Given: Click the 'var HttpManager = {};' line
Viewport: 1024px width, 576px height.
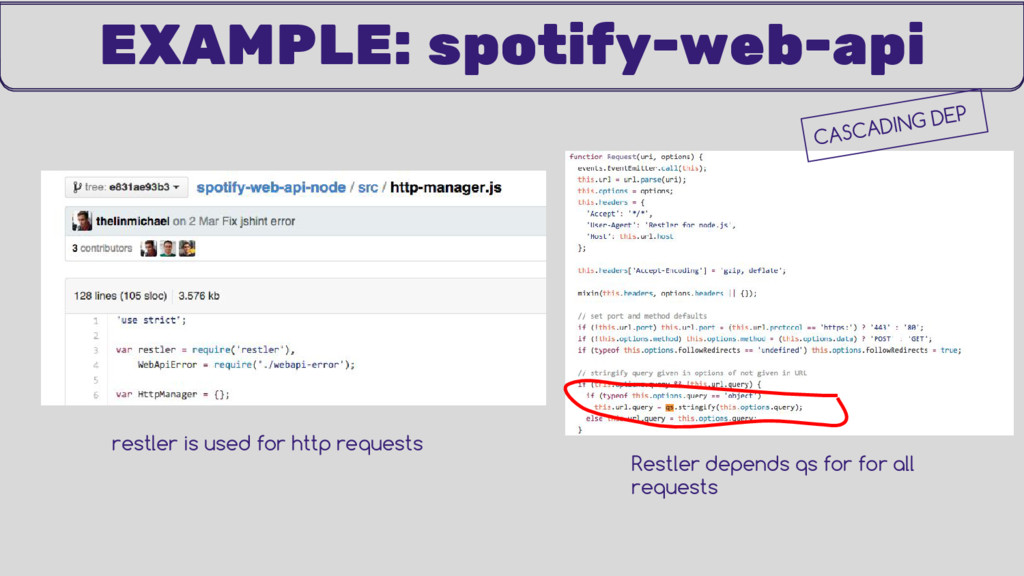Looking at the screenshot, I should [172, 394].
